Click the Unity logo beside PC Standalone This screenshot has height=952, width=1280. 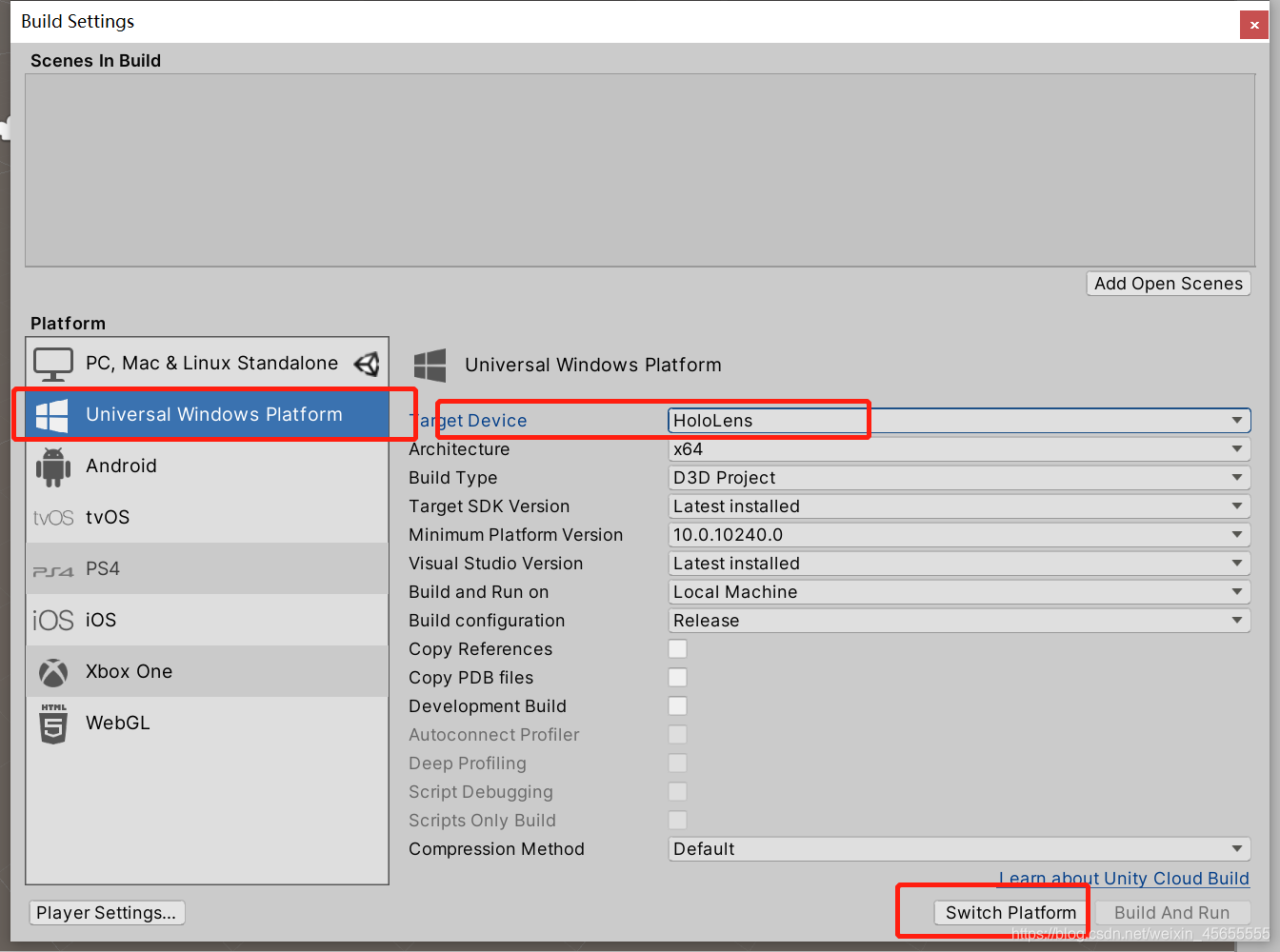[x=367, y=364]
